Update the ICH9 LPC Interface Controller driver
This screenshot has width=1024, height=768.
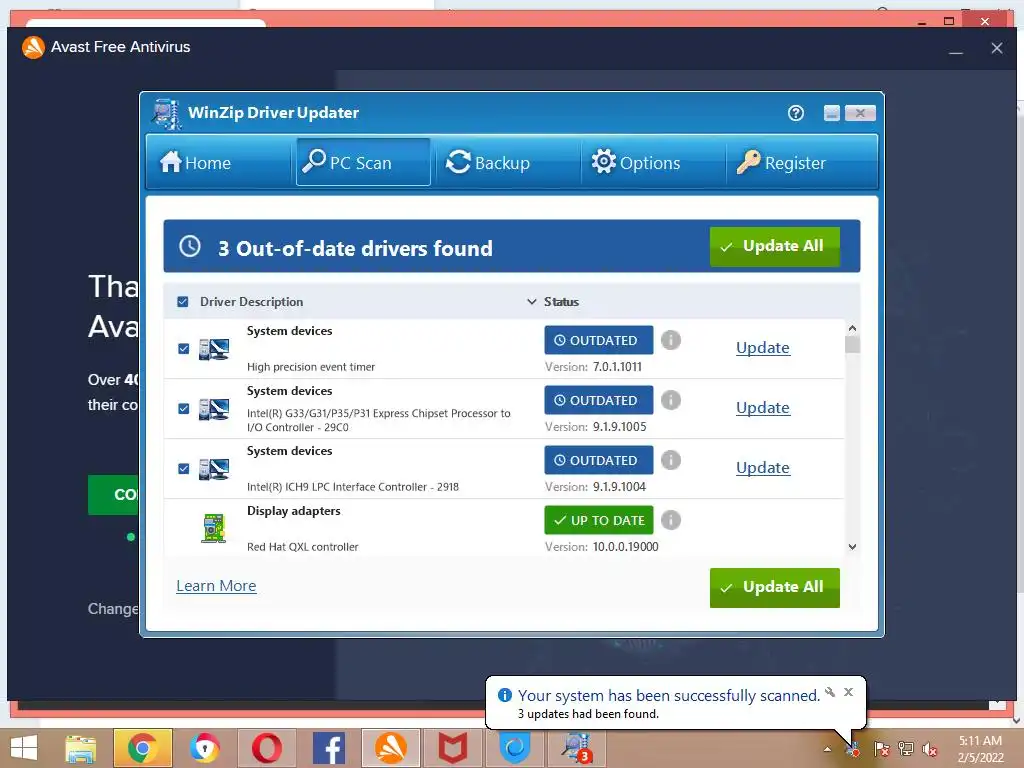pyautogui.click(x=763, y=468)
